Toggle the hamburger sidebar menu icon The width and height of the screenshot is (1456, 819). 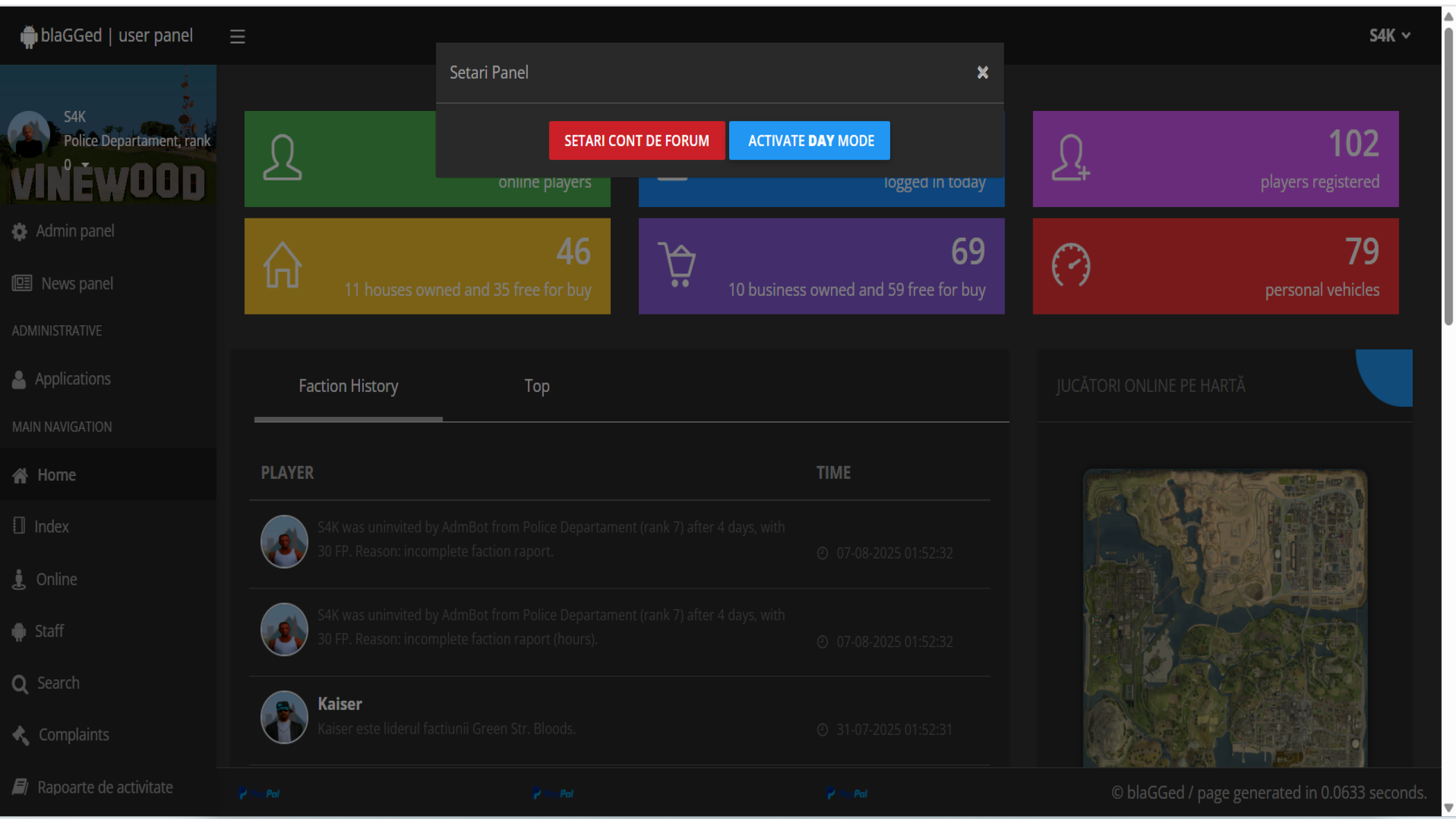pos(237,36)
